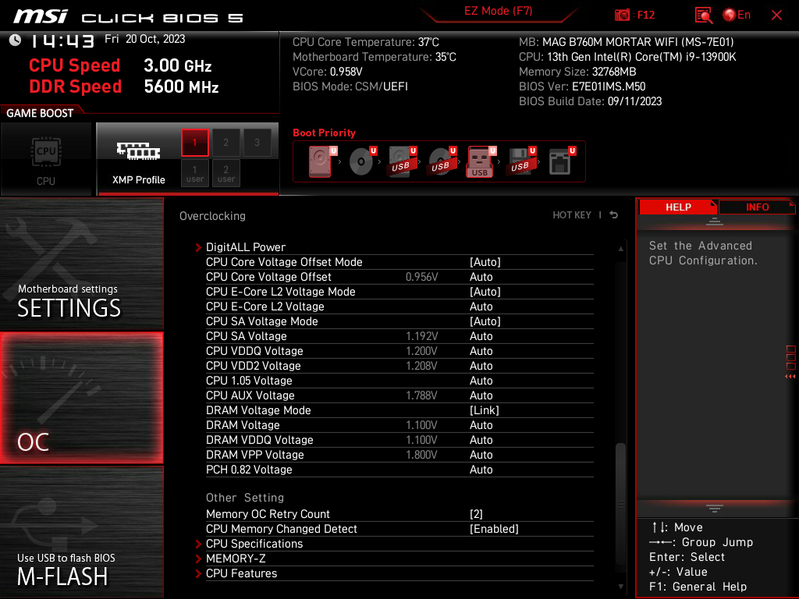Click the XMP Profile memory stick icon
The image size is (799, 599).
coord(138,151)
